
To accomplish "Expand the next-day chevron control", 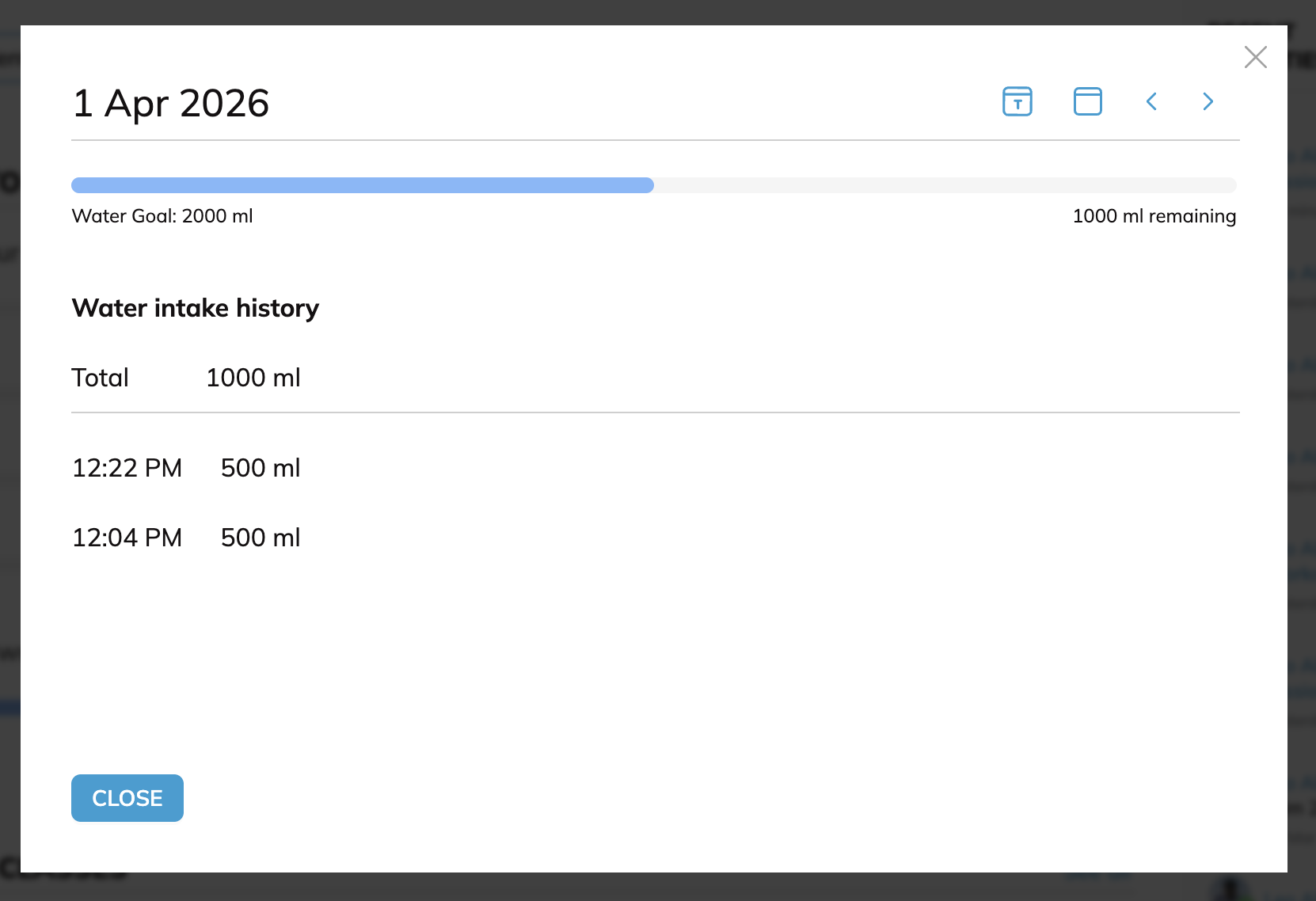I will pos(1207,101).
